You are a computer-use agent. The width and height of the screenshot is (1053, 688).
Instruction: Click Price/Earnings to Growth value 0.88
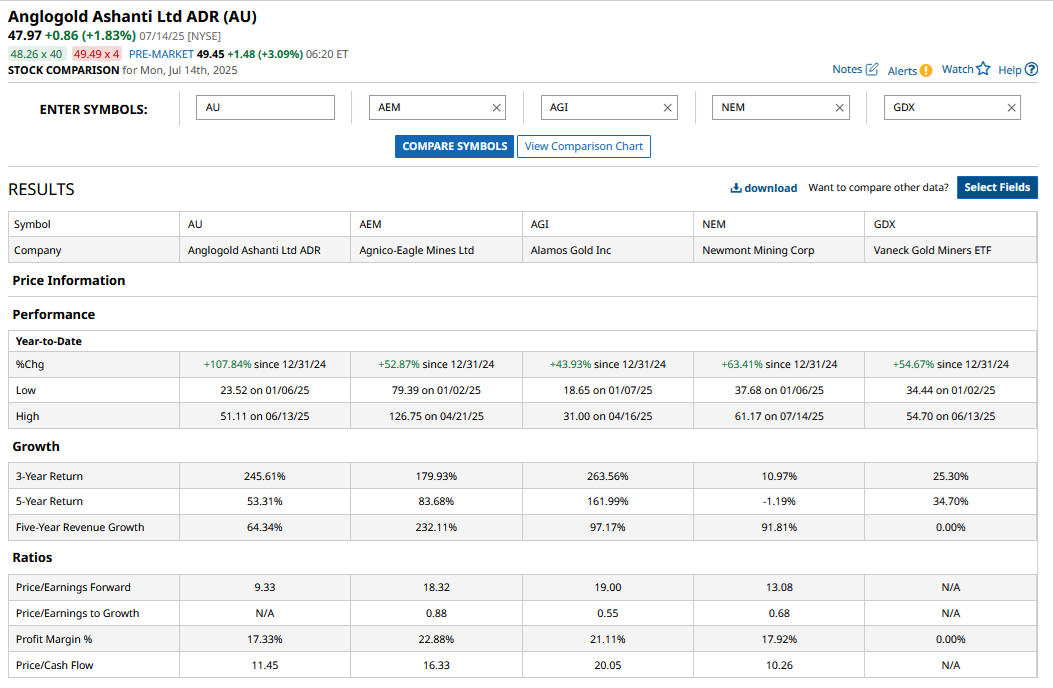click(437, 613)
